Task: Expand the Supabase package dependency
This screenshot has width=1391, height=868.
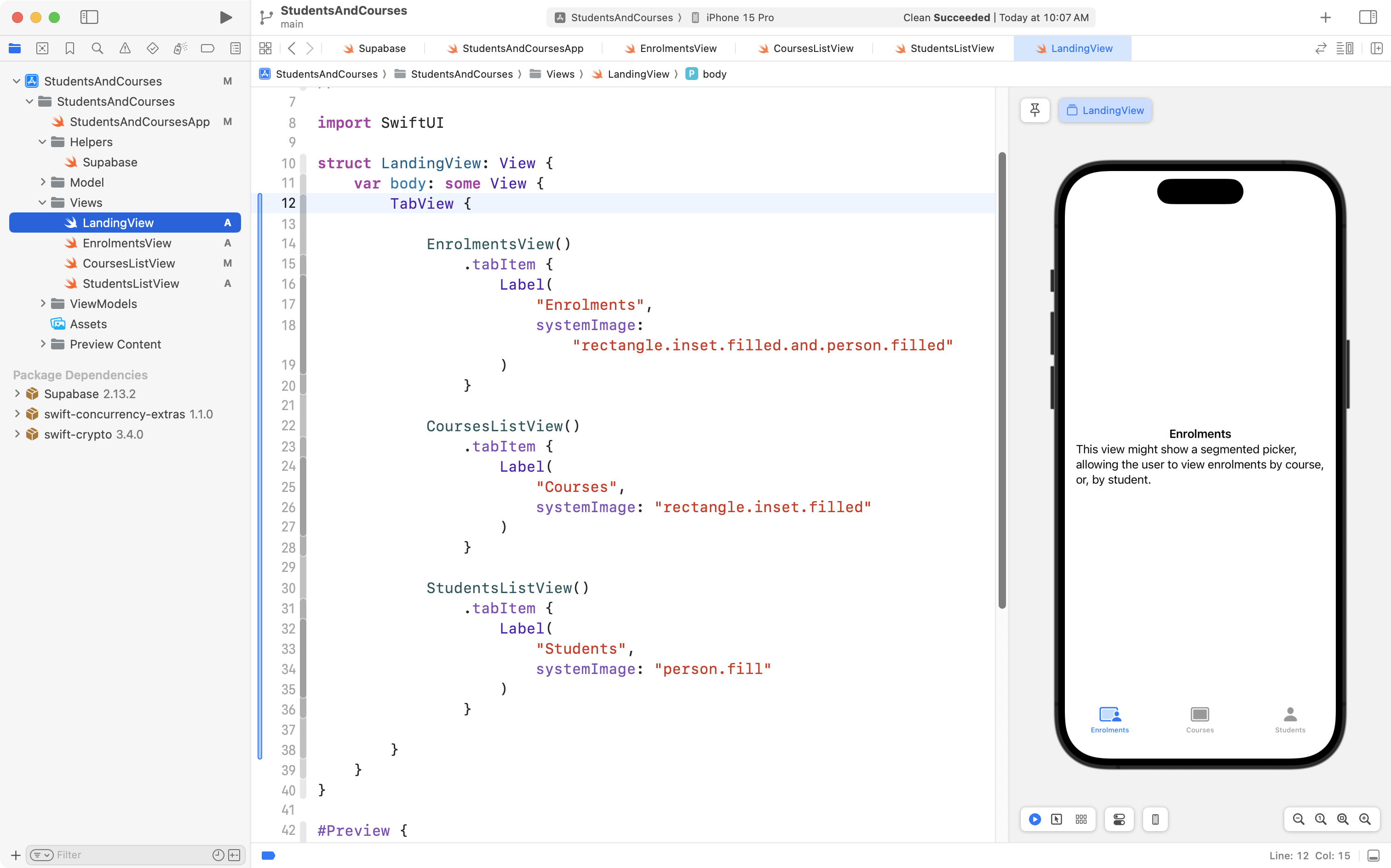Action: [x=17, y=394]
